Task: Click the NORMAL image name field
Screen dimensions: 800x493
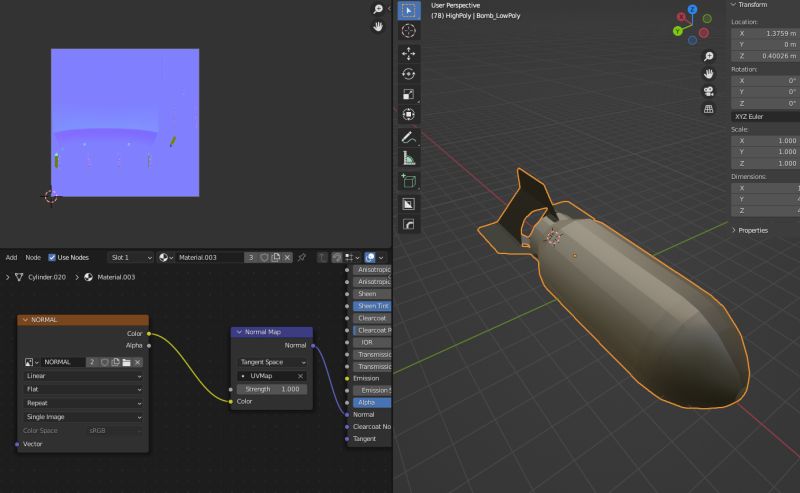Action: [63, 362]
